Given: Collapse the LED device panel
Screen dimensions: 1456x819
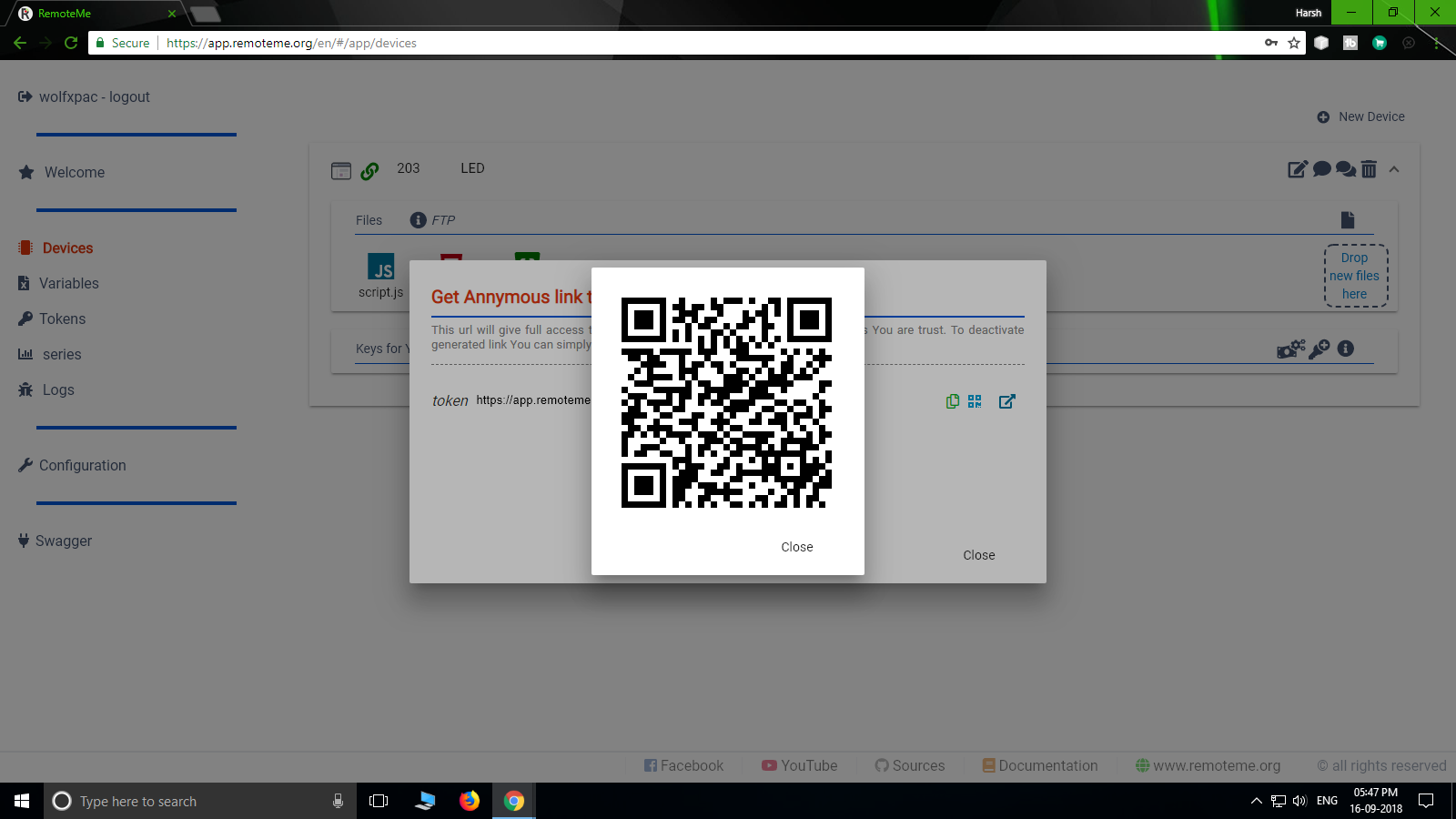Looking at the screenshot, I should 1394,169.
